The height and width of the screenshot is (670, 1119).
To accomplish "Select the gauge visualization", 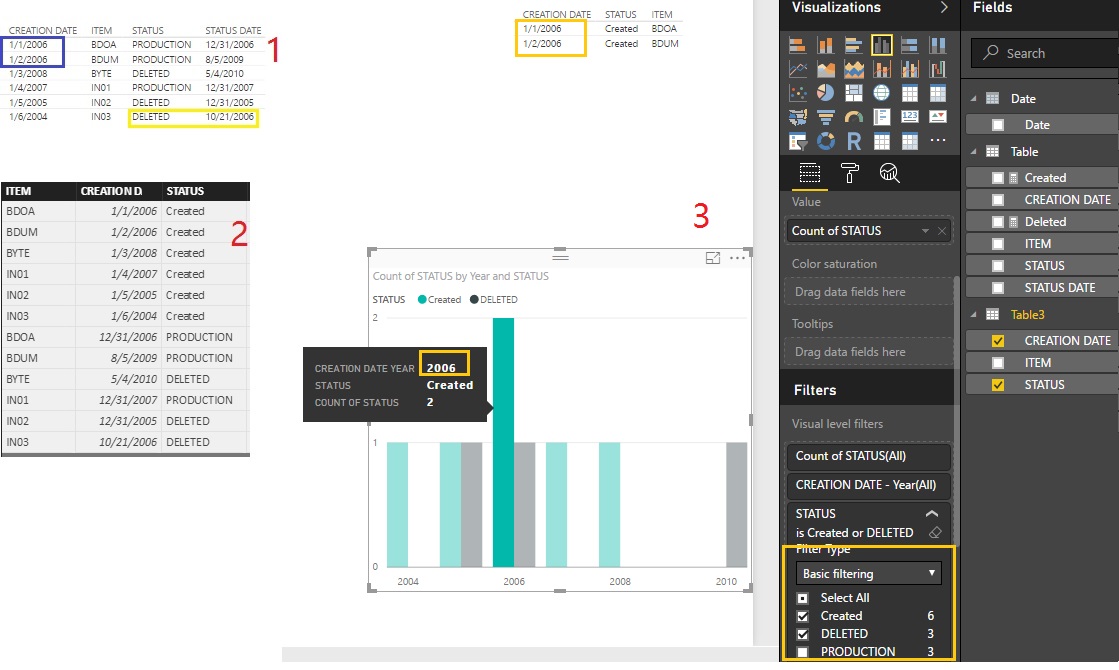I will coord(854,117).
